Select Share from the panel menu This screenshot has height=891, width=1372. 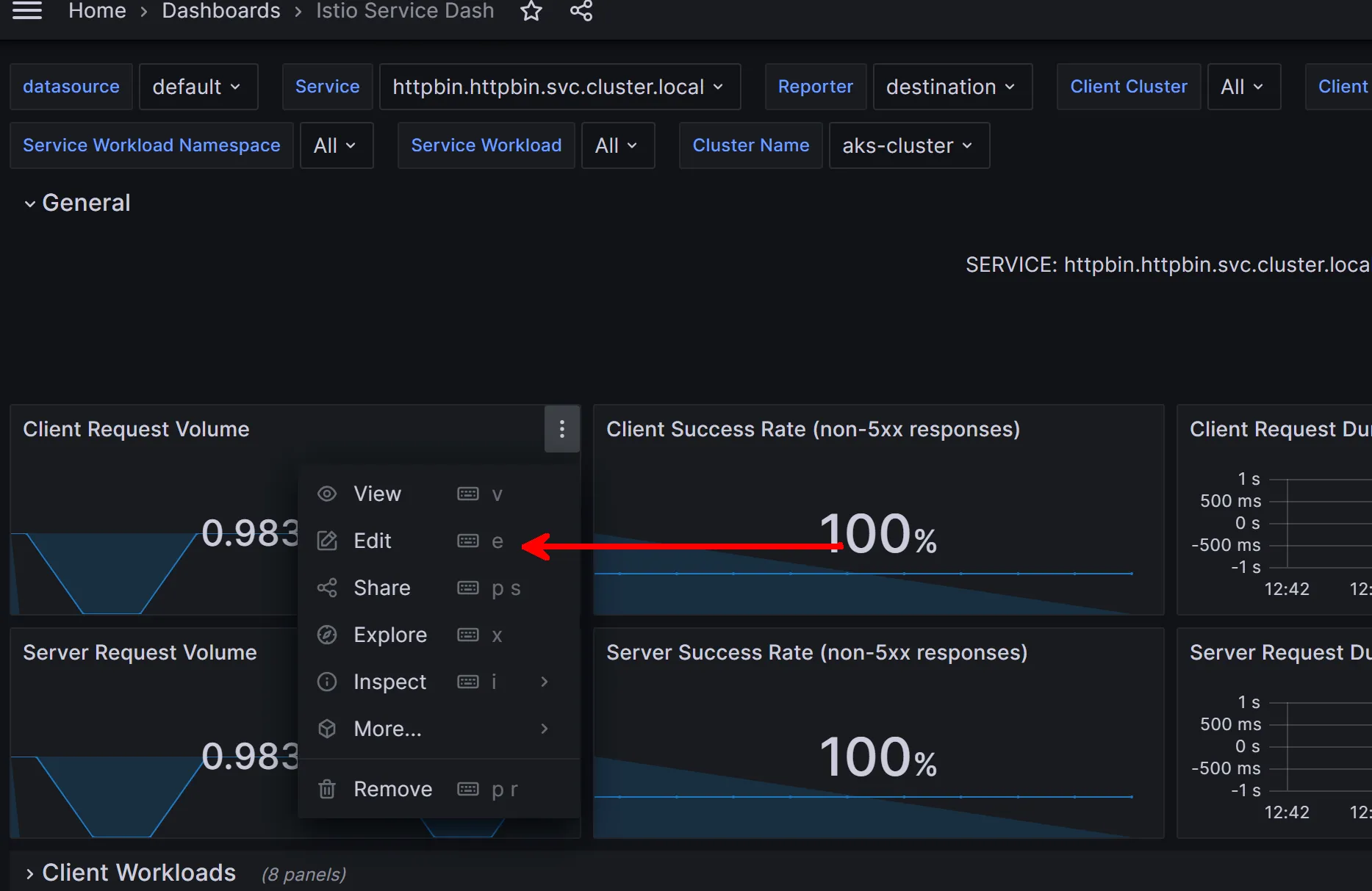[x=381, y=588]
